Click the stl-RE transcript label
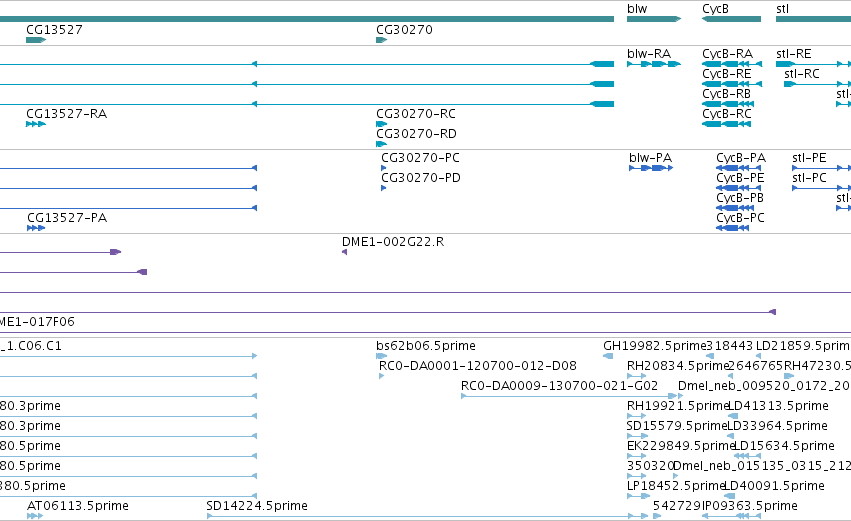Screen dimensions: 851x521 (793, 54)
